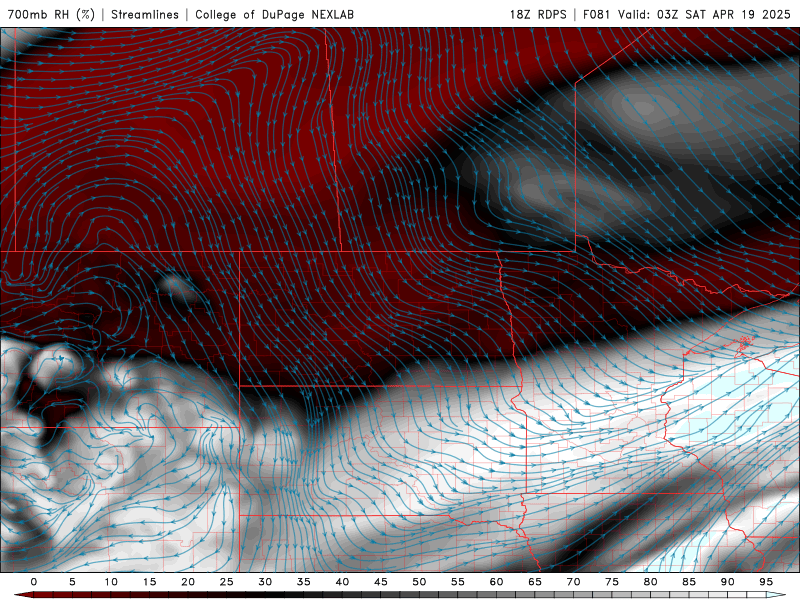The height and width of the screenshot is (600, 800).
Task: Click the 20 value on the colorbar scale
Action: (x=188, y=582)
